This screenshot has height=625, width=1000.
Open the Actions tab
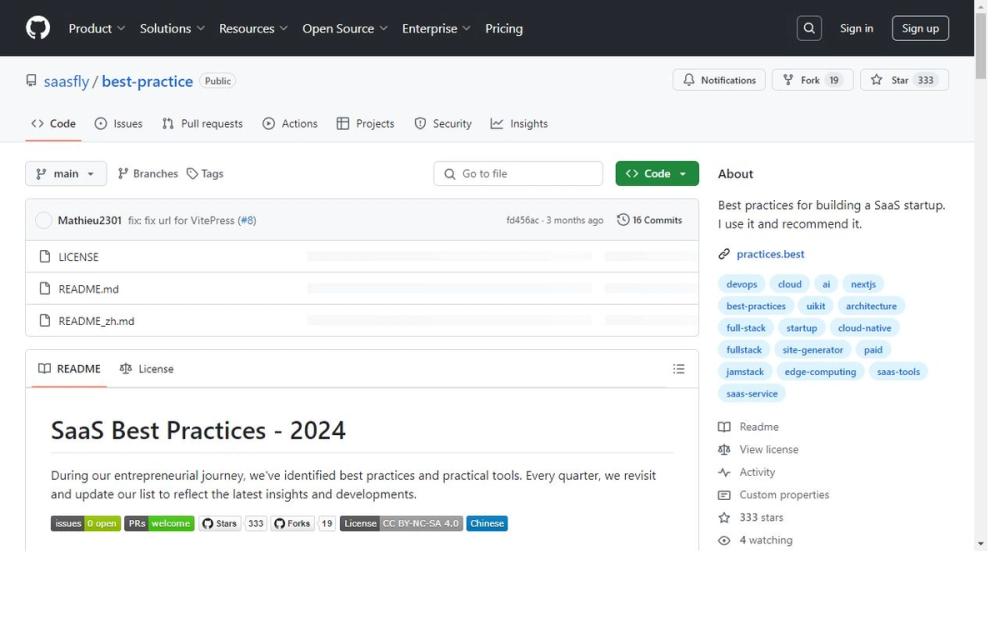pyautogui.click(x=290, y=124)
